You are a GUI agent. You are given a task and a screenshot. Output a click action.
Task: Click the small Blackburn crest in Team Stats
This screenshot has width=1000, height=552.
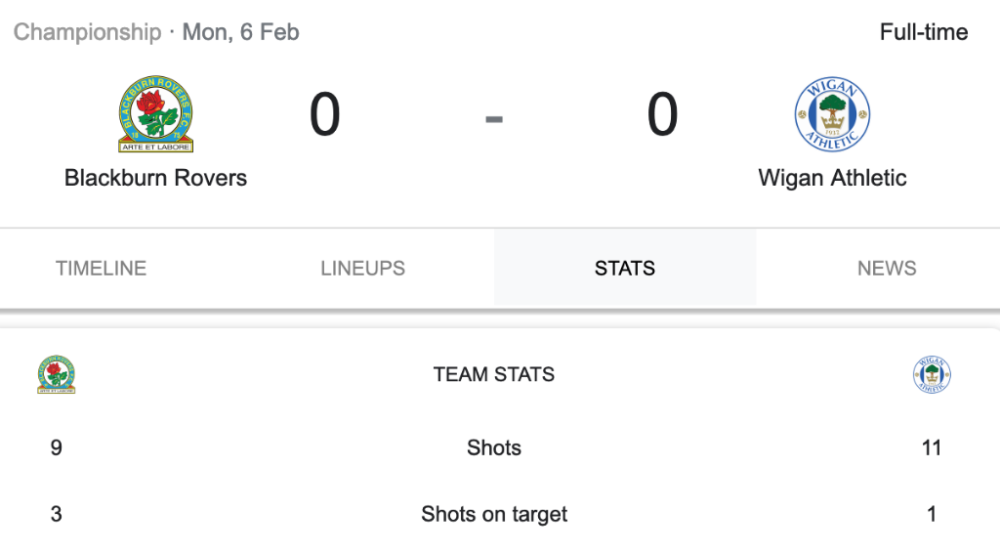(x=56, y=374)
